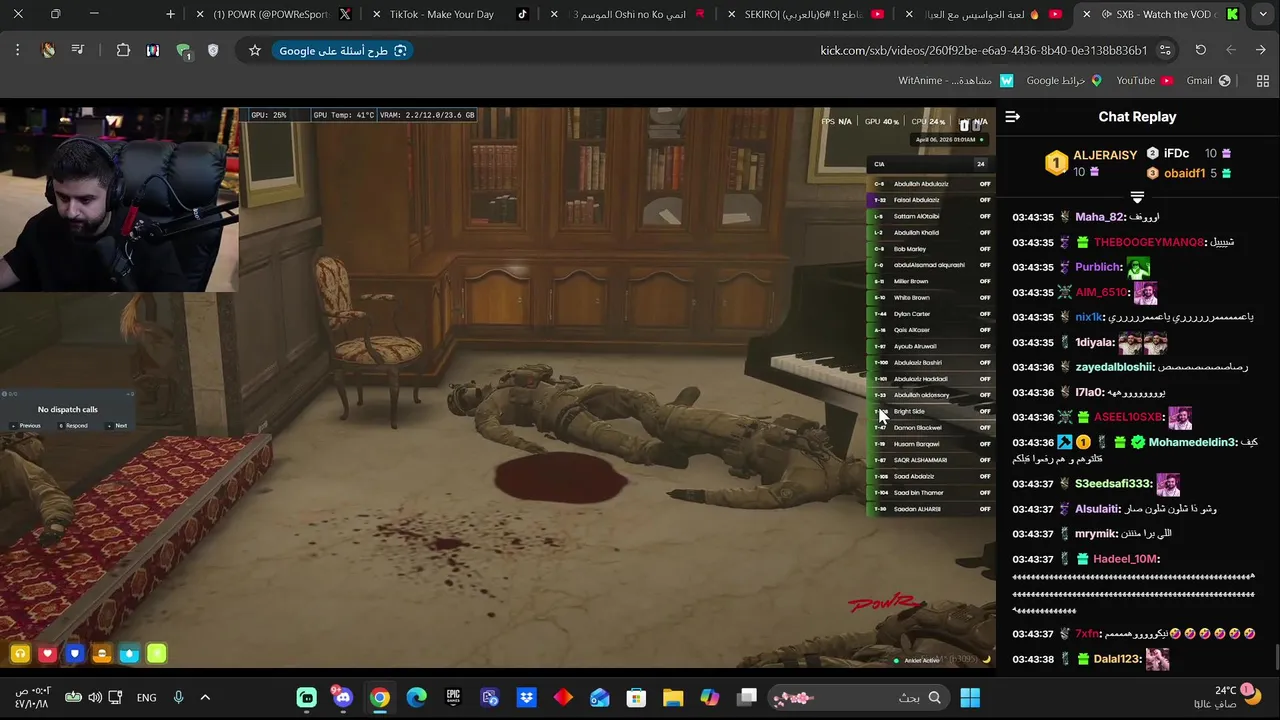1280x720 pixels.
Task: Open a new browser tab
Action: 170,14
